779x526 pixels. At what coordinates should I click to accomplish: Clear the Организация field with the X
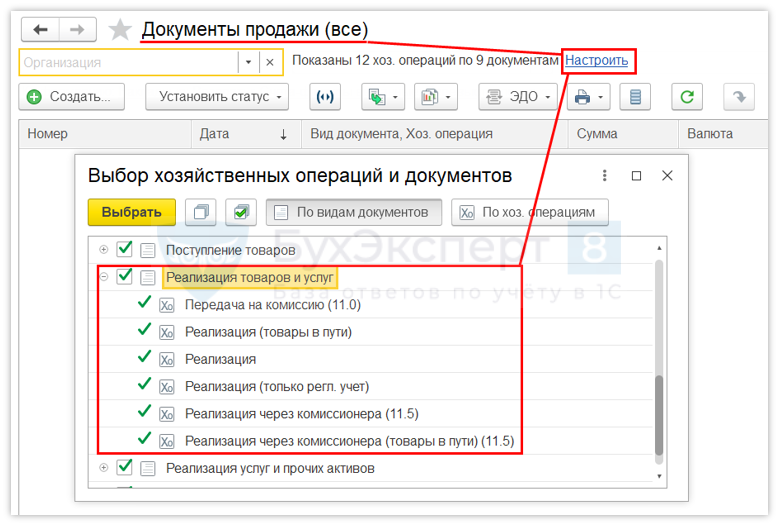pos(270,63)
